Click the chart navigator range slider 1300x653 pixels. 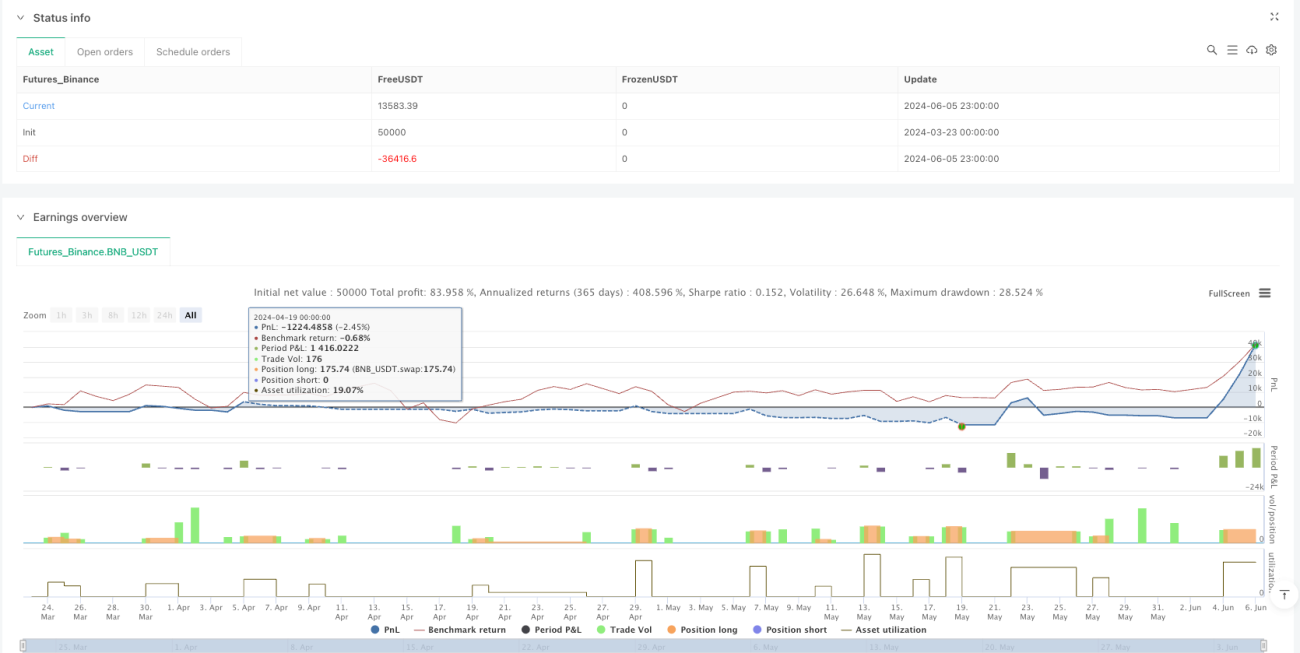pos(643,646)
